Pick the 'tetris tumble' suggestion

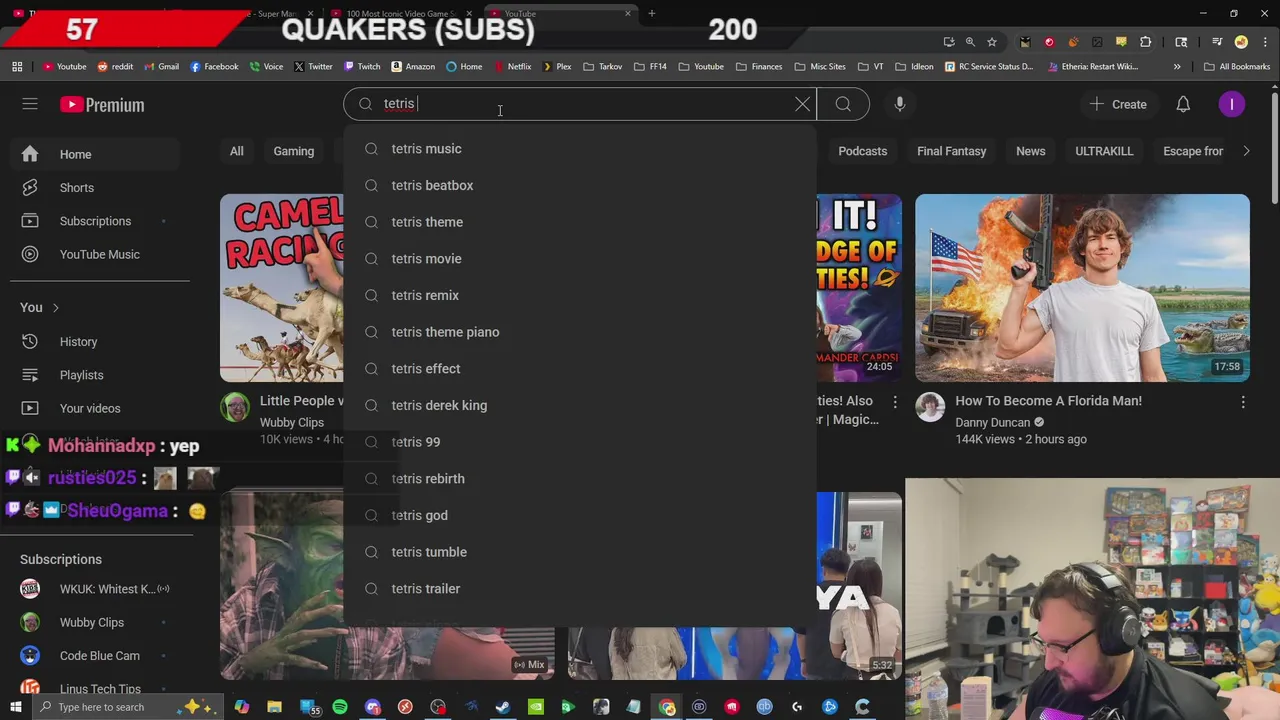coord(580,552)
